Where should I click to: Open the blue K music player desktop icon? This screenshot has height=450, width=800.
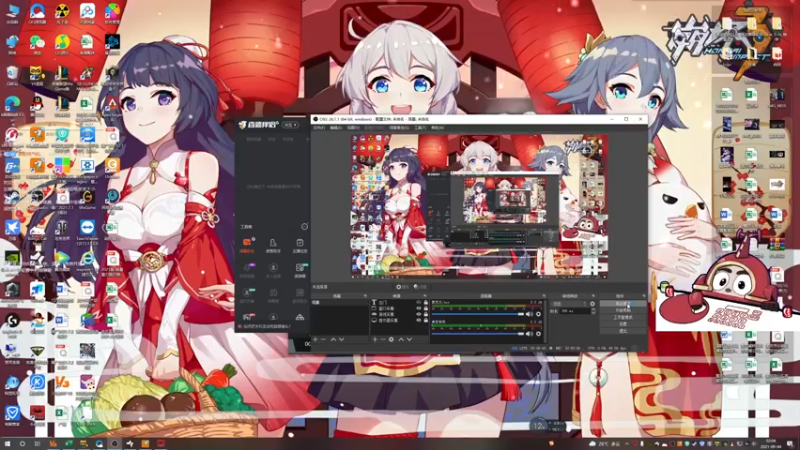pyautogui.click(x=37, y=384)
